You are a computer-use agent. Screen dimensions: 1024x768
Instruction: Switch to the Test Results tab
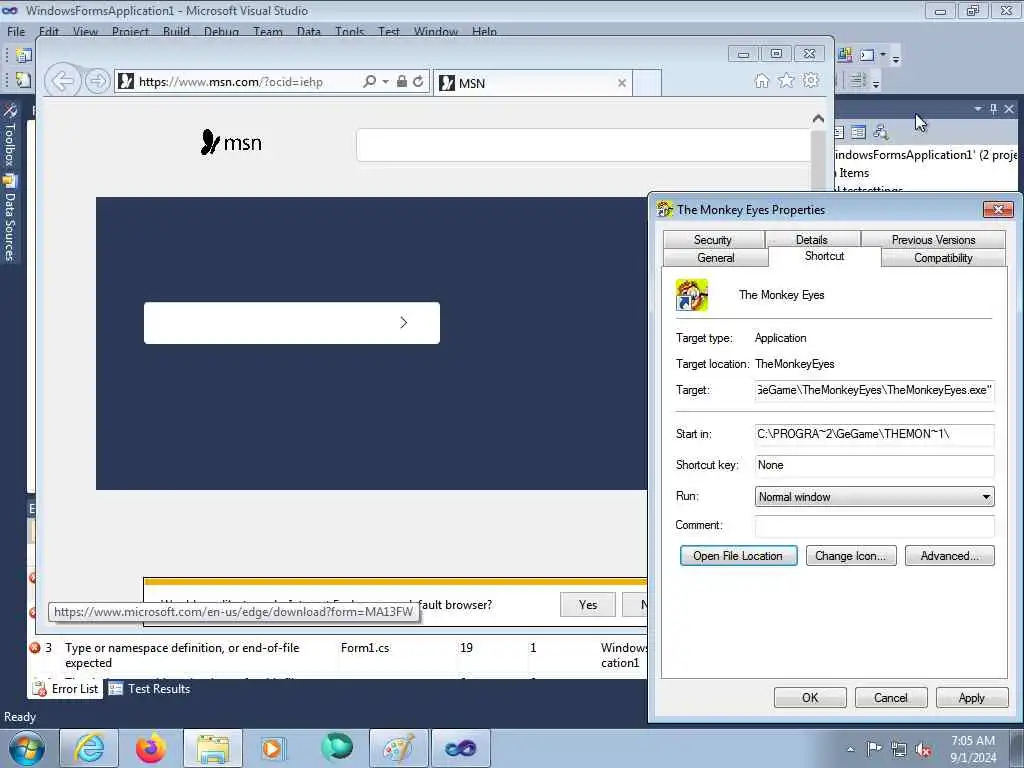tap(150, 689)
